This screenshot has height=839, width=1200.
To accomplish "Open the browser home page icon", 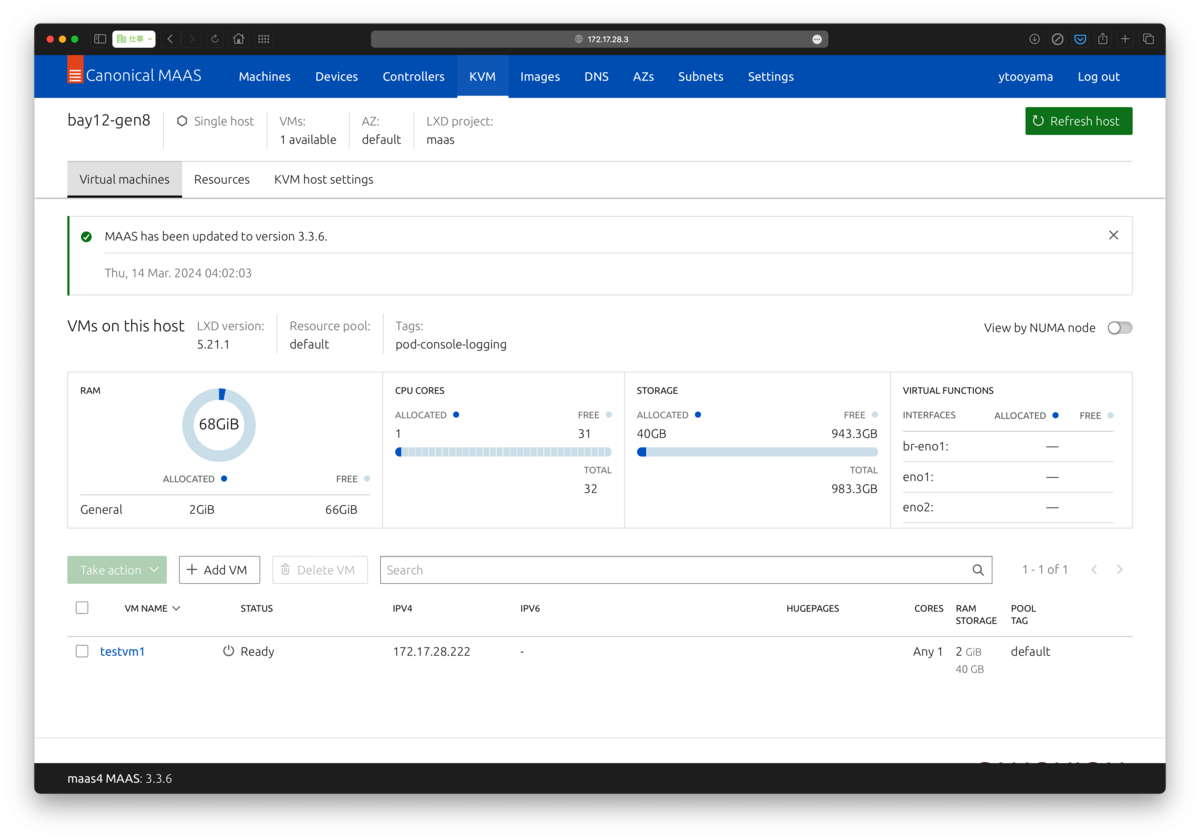I will click(238, 39).
